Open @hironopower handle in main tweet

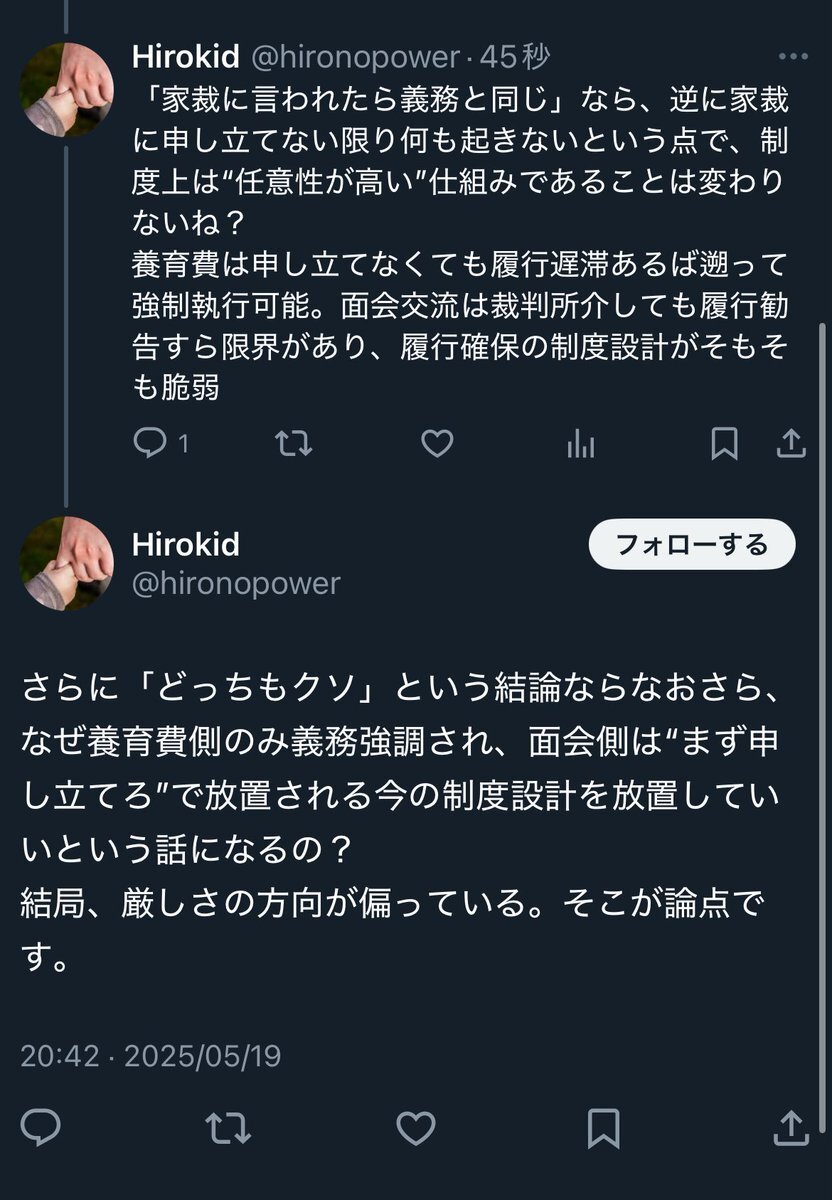(236, 583)
